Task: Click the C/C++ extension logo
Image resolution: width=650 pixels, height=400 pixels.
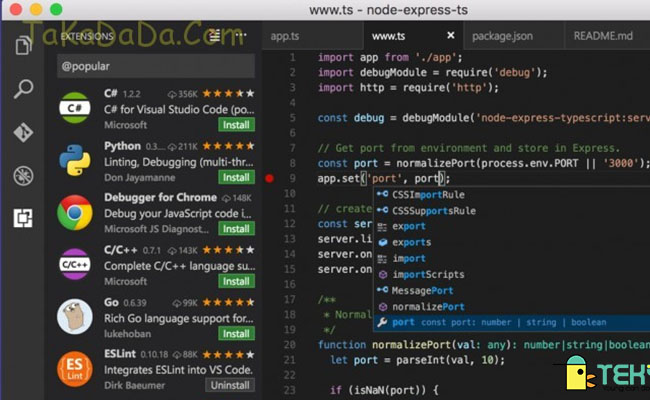Action: (x=75, y=264)
